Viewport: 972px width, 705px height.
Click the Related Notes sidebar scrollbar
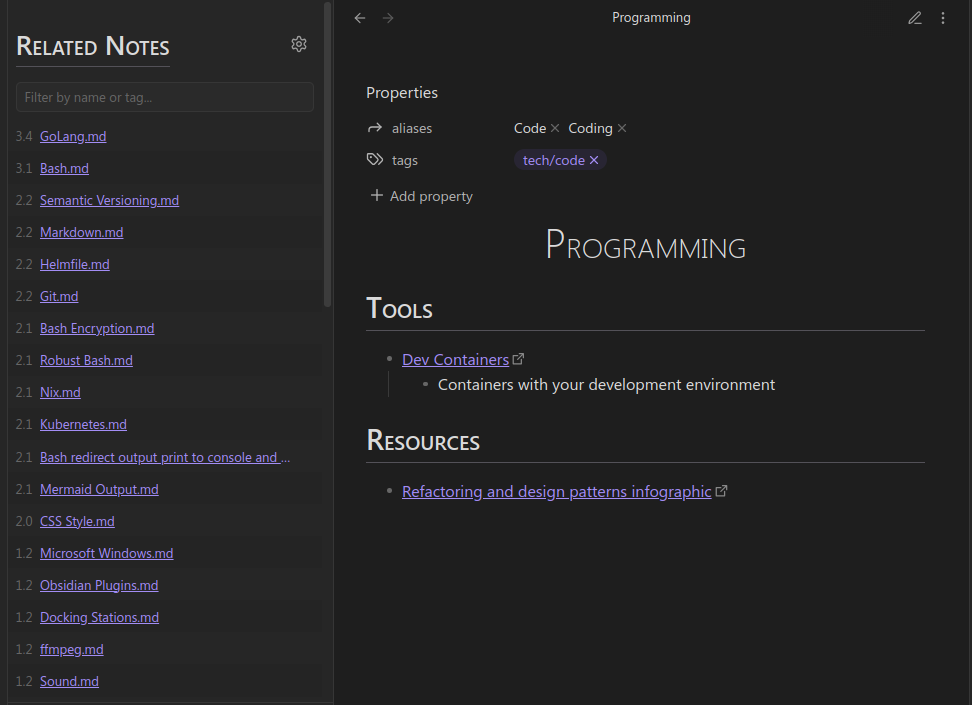tap(327, 155)
